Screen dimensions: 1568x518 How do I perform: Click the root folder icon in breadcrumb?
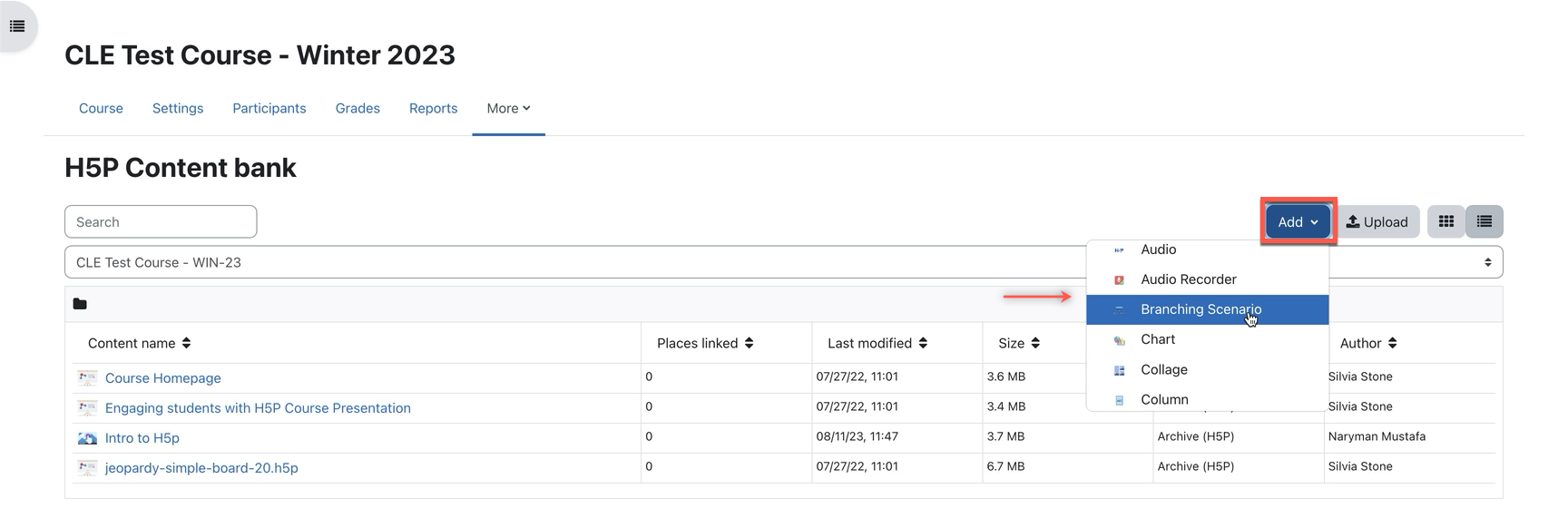[80, 304]
